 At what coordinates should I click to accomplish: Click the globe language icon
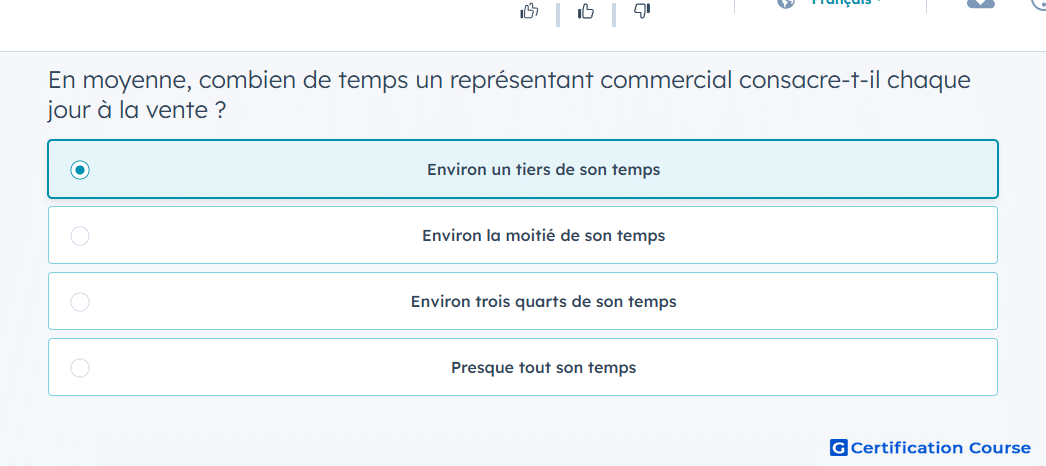click(x=787, y=3)
